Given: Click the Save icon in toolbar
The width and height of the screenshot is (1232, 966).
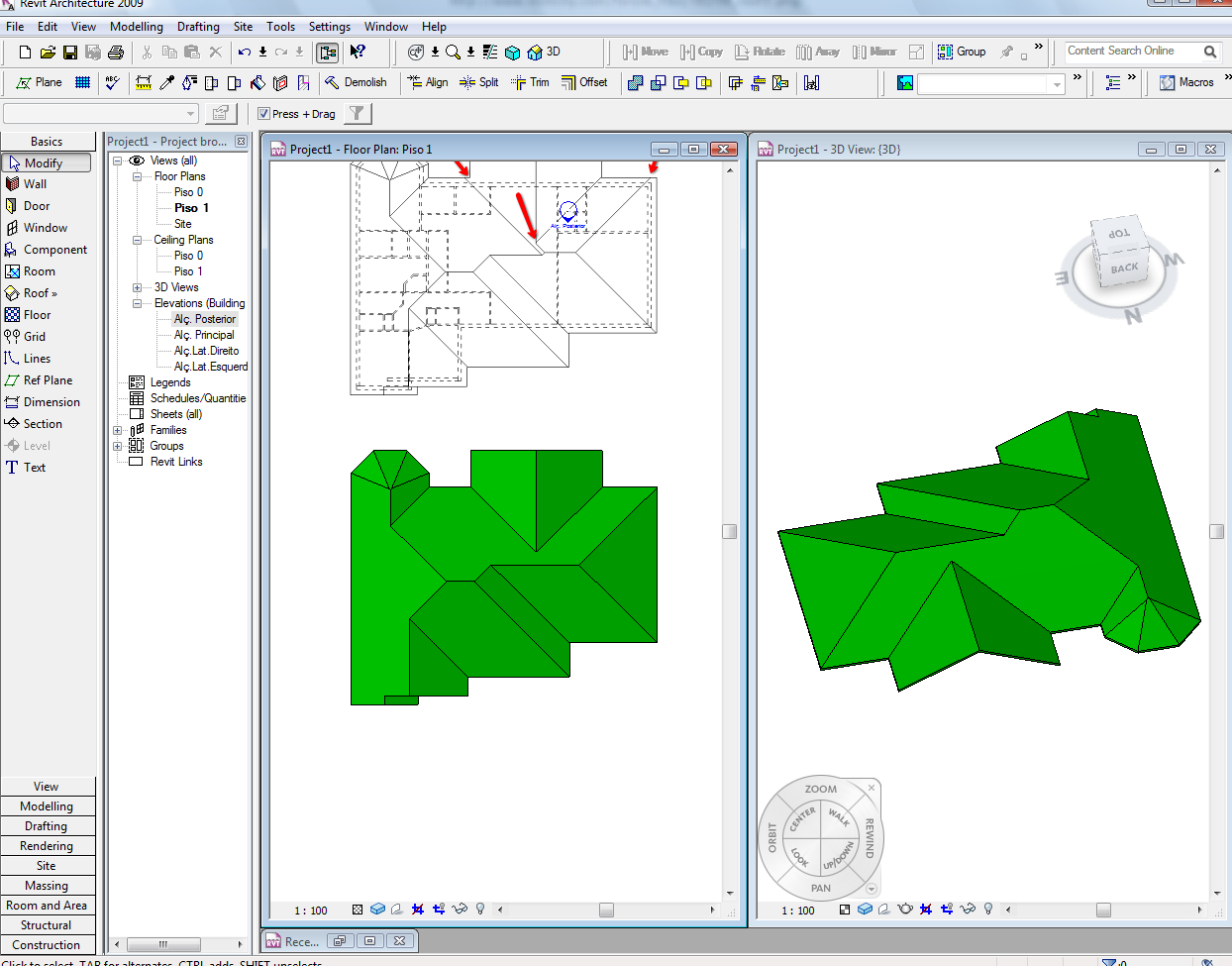Looking at the screenshot, I should coord(70,52).
